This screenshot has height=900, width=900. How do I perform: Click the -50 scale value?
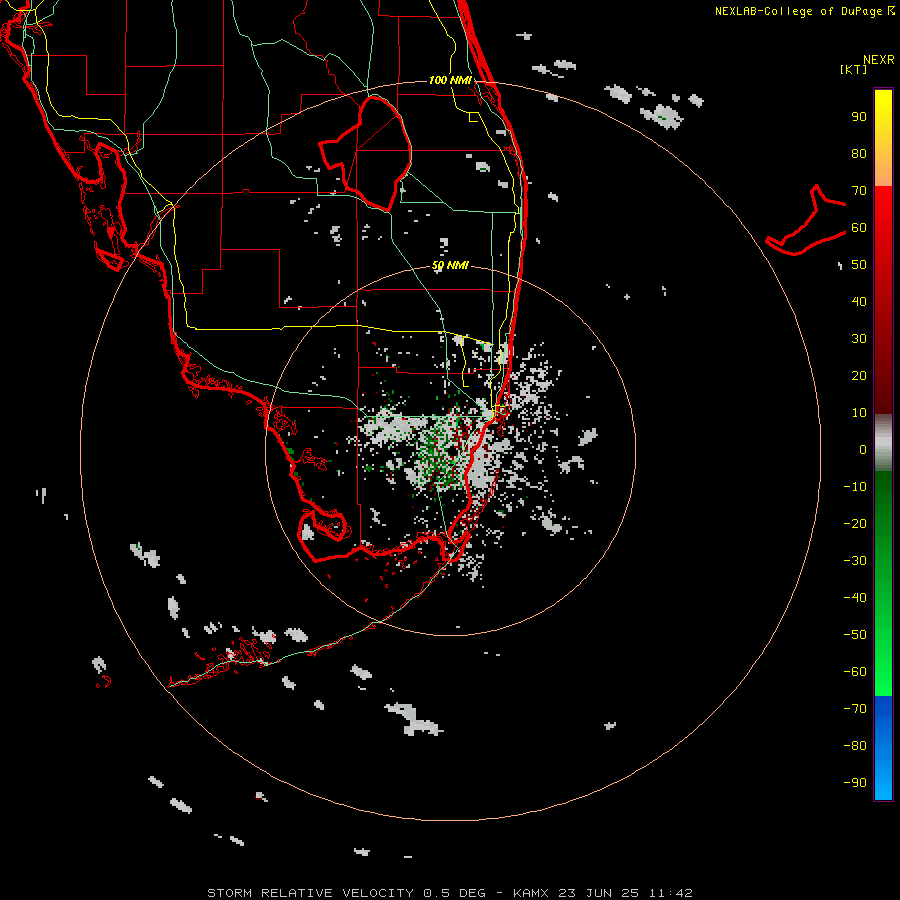(x=855, y=635)
